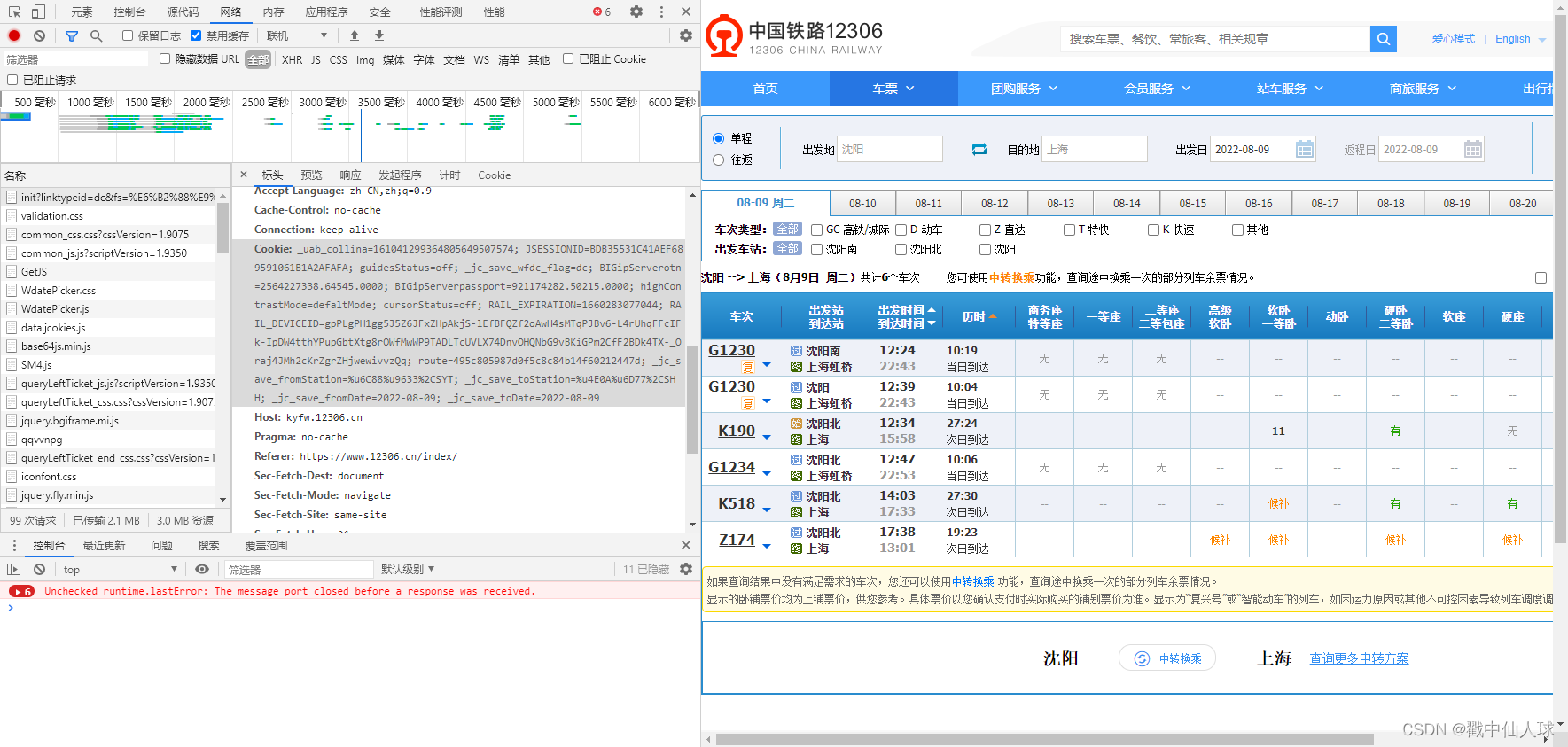This screenshot has width=1568, height=747.
Task: Clear the console with block icon
Action: pyautogui.click(x=39, y=569)
